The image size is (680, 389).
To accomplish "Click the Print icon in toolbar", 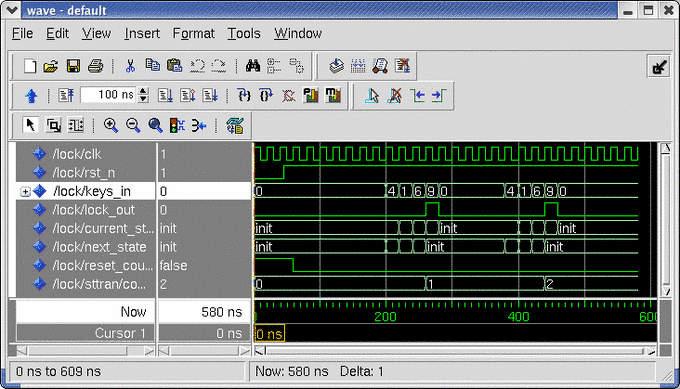I will coord(95,66).
